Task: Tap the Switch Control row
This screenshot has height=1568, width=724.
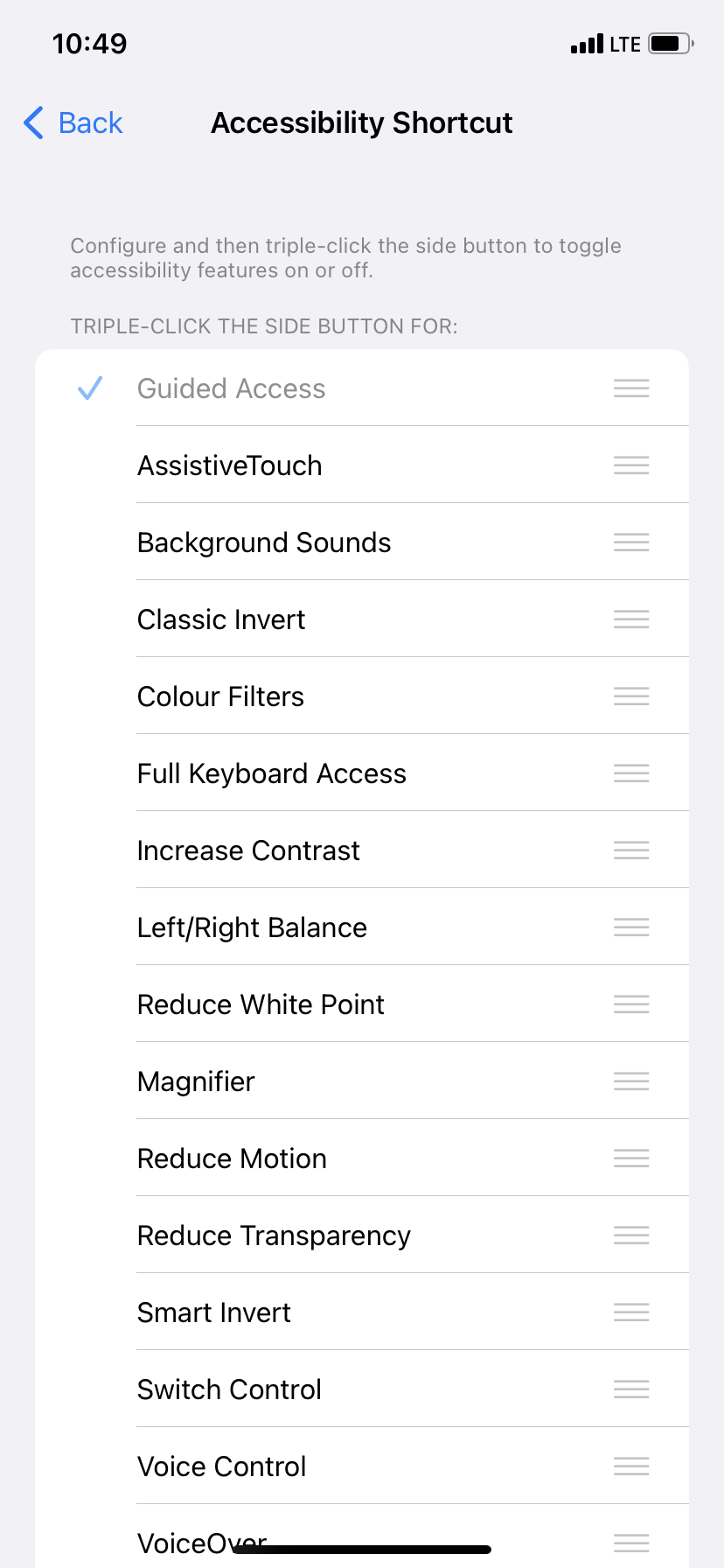Action: click(230, 1389)
